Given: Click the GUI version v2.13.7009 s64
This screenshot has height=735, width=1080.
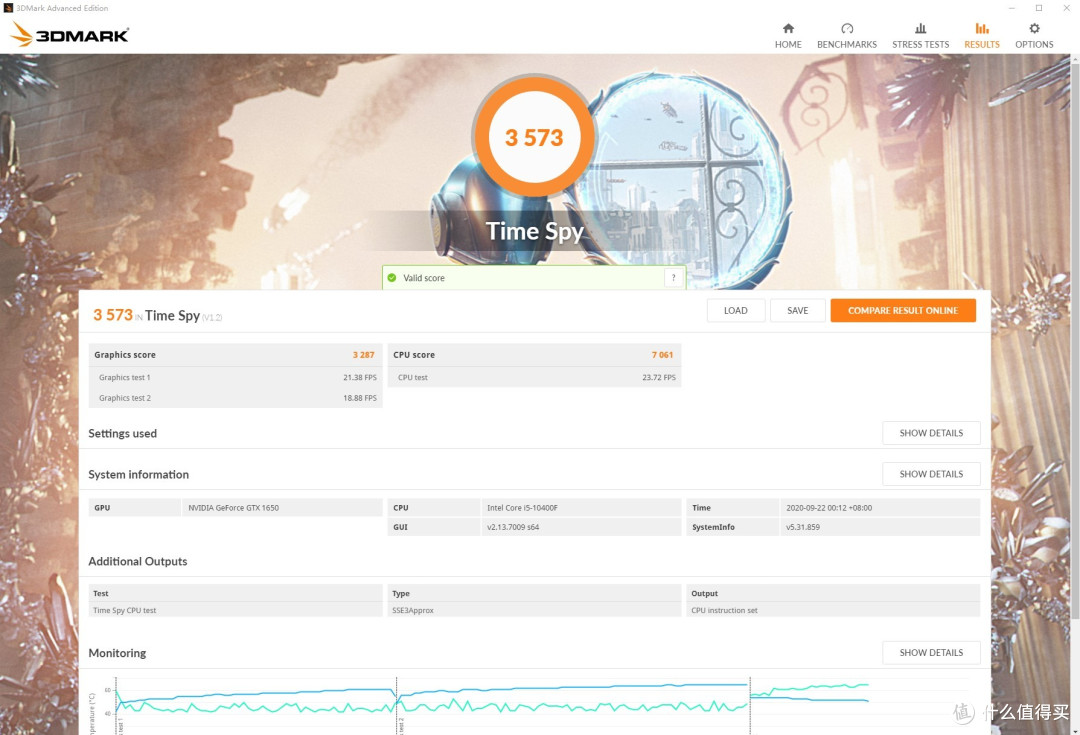Looking at the screenshot, I should 512,527.
